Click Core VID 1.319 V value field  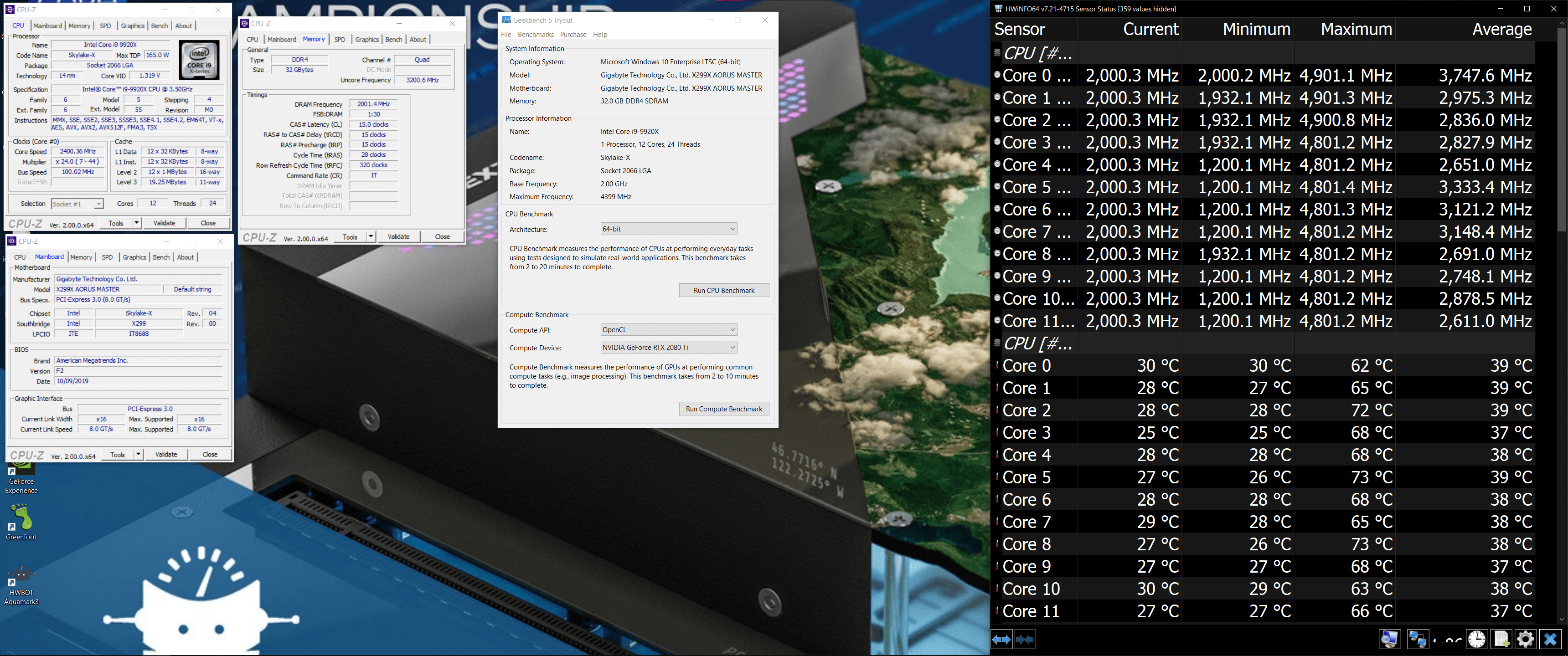pos(150,76)
